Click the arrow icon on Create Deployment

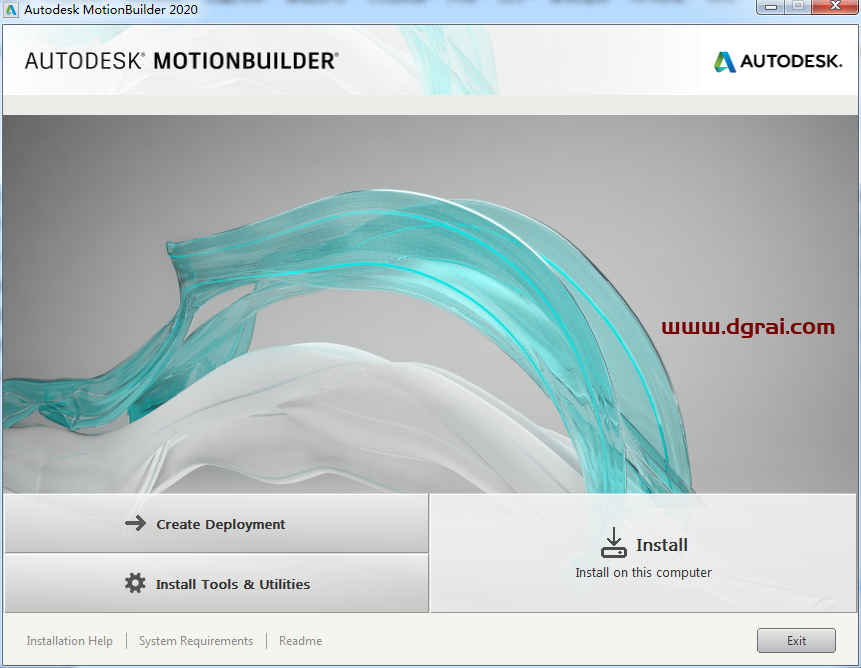(136, 523)
